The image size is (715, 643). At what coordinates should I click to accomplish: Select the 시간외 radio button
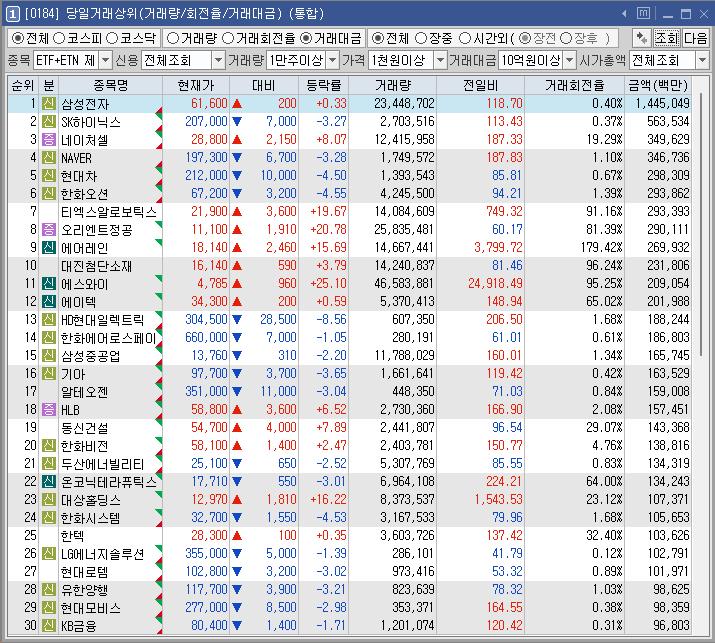[x=464, y=38]
